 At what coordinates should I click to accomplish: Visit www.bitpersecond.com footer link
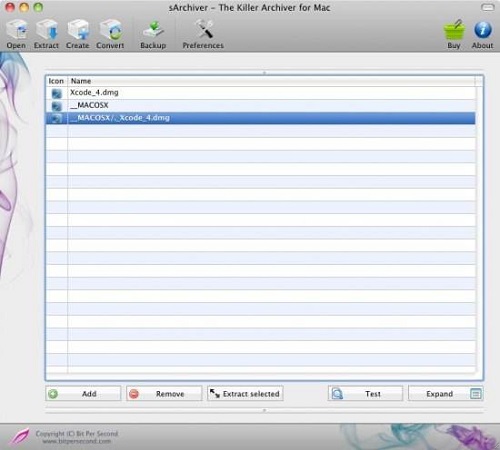point(76,441)
